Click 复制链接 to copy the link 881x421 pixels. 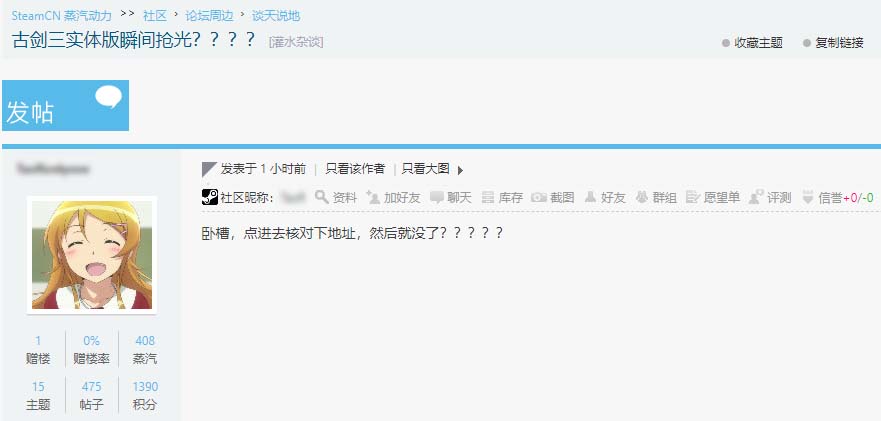coord(833,43)
